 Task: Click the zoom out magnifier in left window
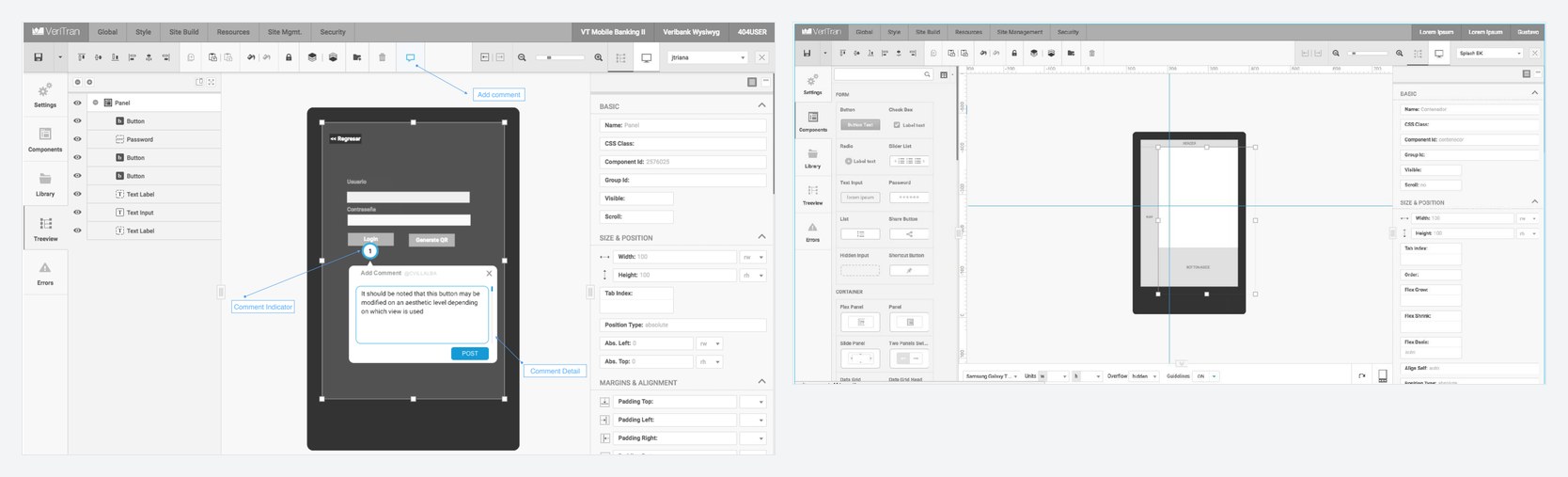pyautogui.click(x=522, y=57)
